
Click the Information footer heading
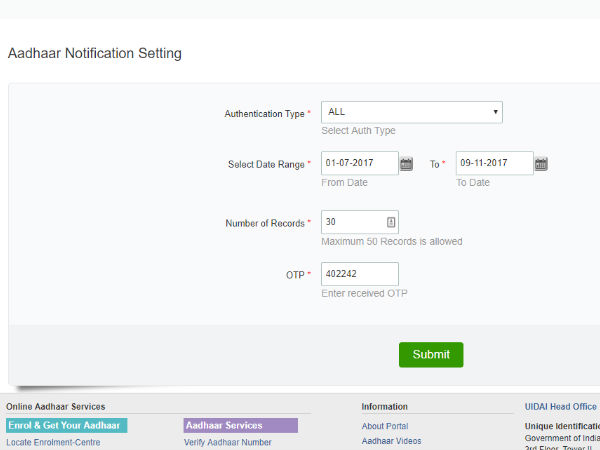(x=385, y=406)
